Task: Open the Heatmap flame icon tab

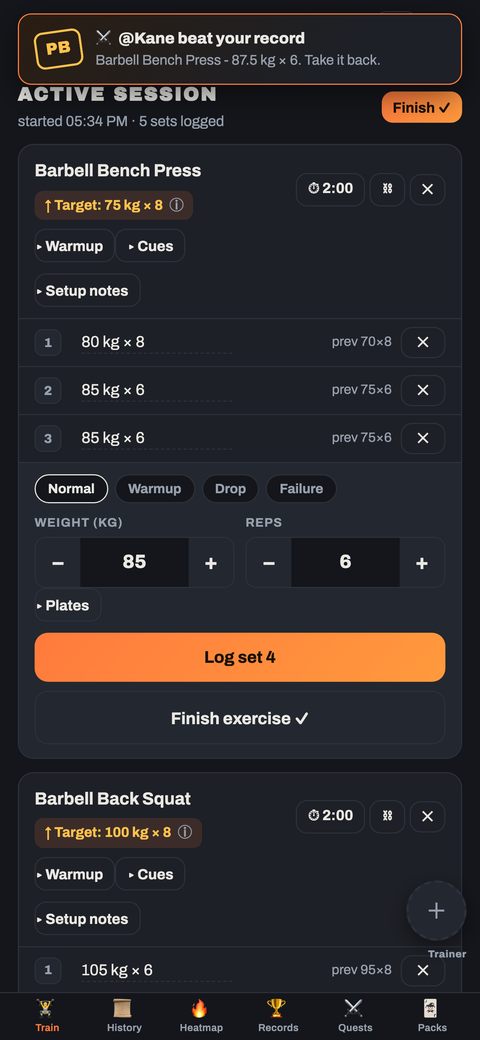Action: (201, 1016)
